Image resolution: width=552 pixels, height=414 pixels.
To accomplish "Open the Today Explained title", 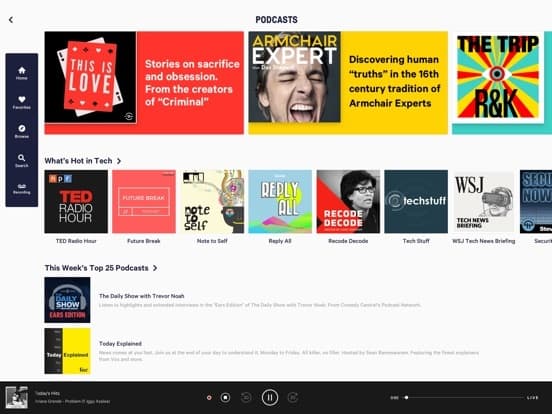I will (x=120, y=344).
